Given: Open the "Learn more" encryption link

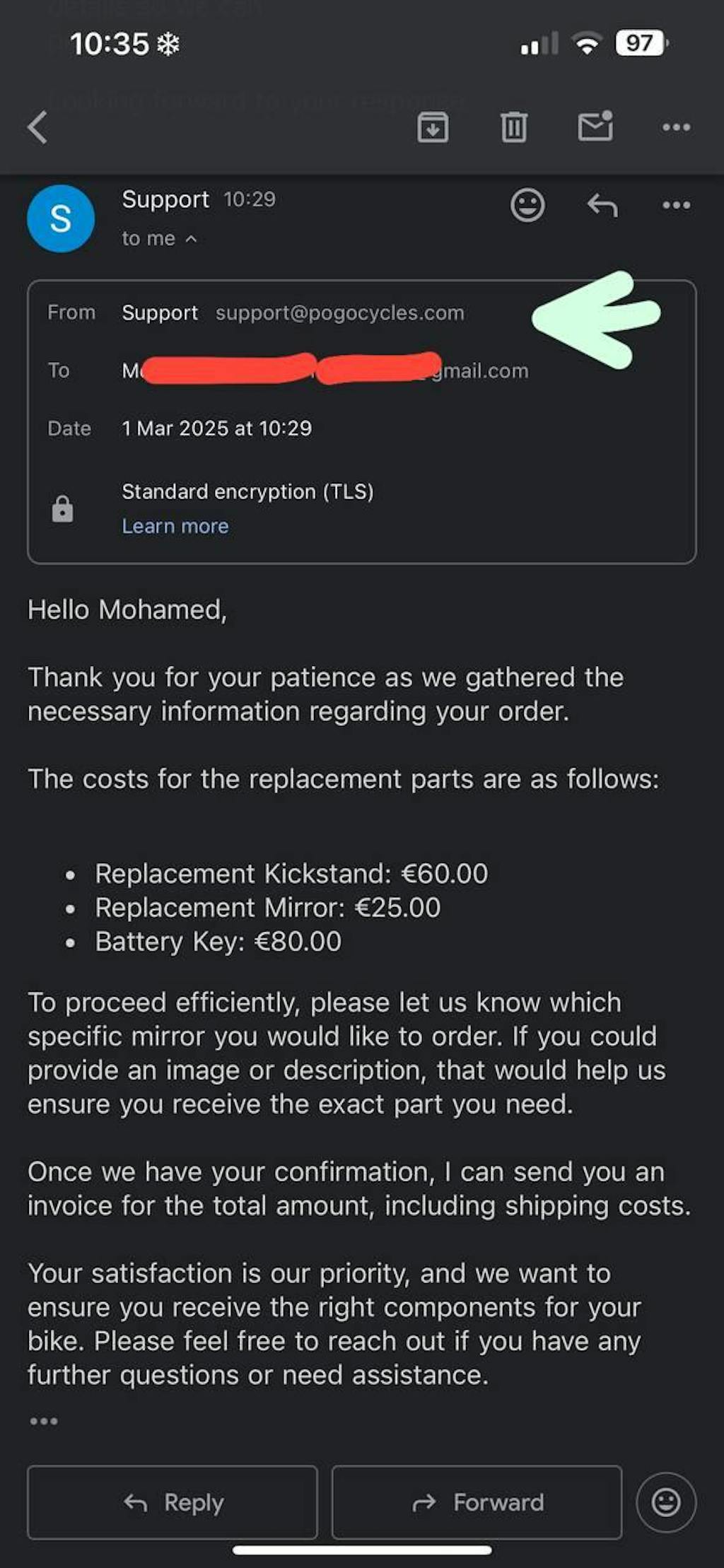Looking at the screenshot, I should tap(175, 526).
